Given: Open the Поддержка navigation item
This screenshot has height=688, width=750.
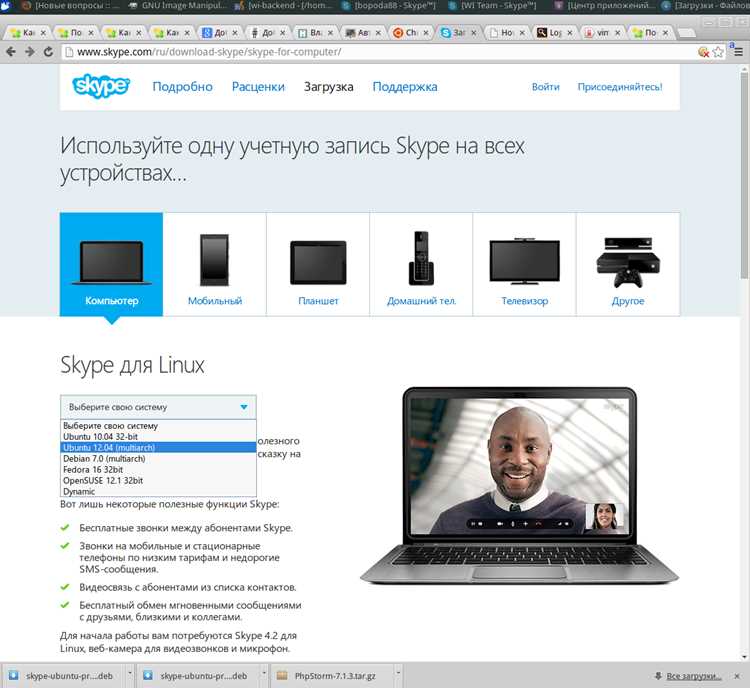Looking at the screenshot, I should pyautogui.click(x=405, y=87).
